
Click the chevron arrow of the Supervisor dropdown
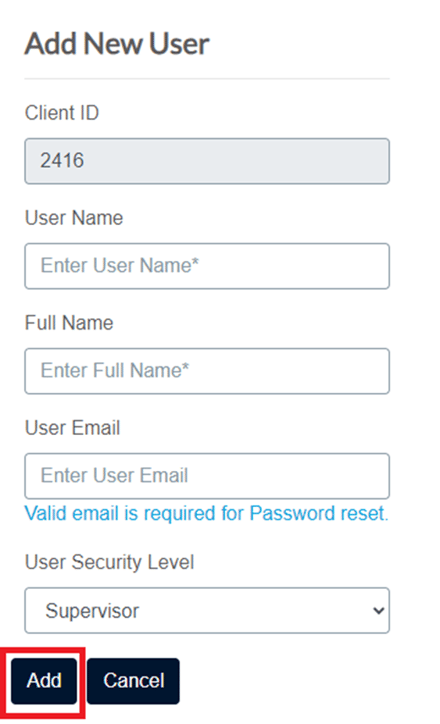[x=379, y=611]
